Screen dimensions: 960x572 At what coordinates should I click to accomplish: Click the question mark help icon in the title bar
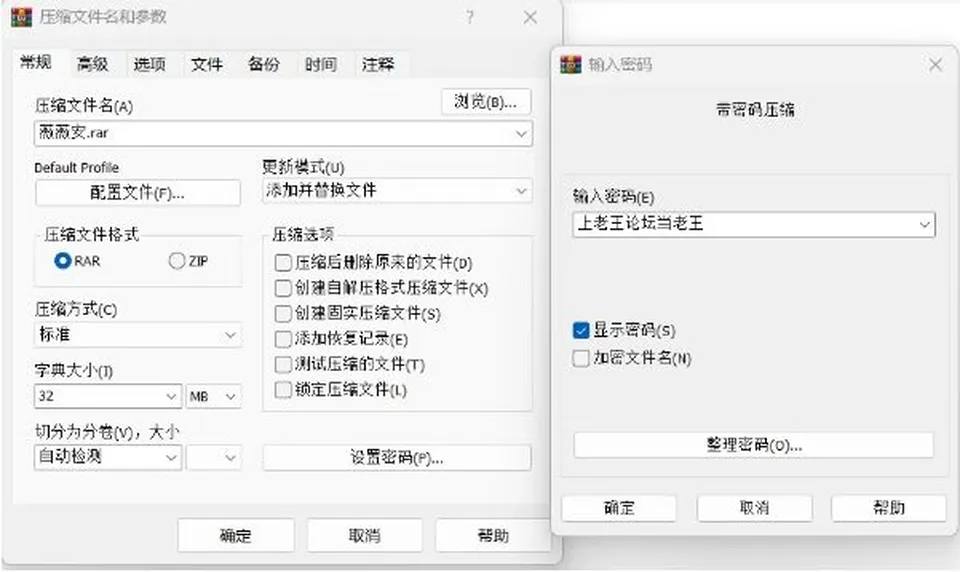click(470, 17)
